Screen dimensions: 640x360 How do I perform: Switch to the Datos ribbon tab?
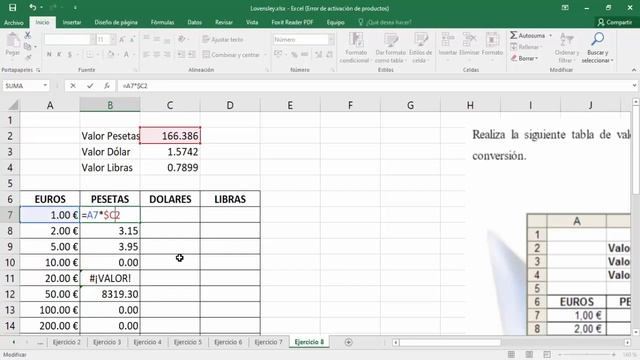(x=195, y=22)
